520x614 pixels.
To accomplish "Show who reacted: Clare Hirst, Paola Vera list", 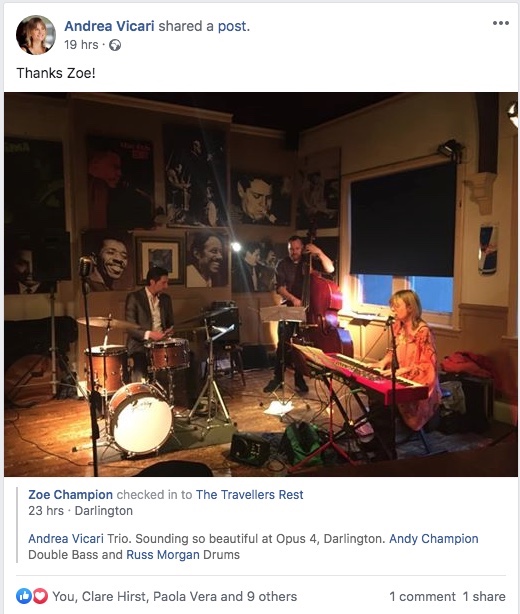I will tap(175, 596).
